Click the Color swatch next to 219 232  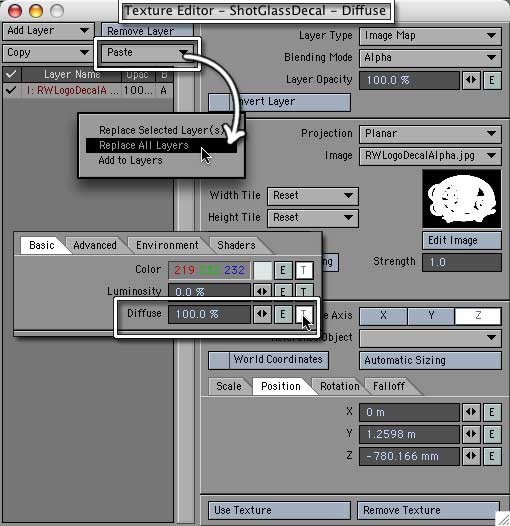coord(263,270)
